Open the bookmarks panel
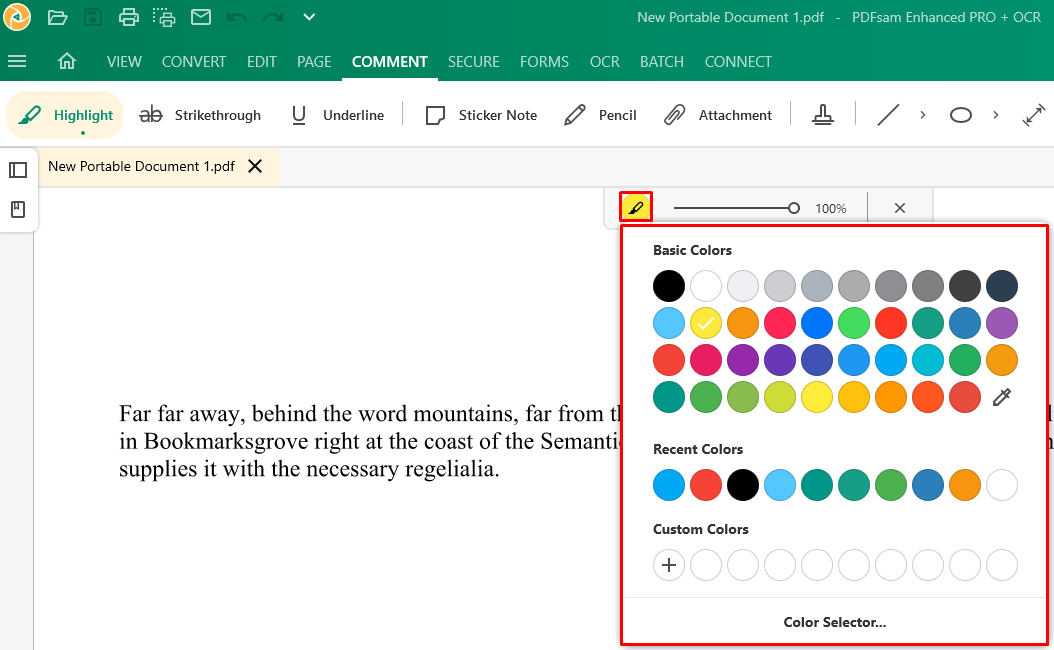Screen dimensions: 1054x650 [18, 207]
